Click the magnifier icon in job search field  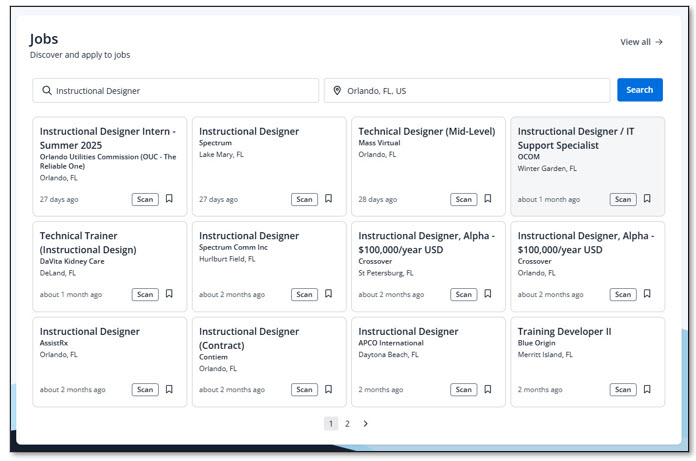click(x=47, y=91)
